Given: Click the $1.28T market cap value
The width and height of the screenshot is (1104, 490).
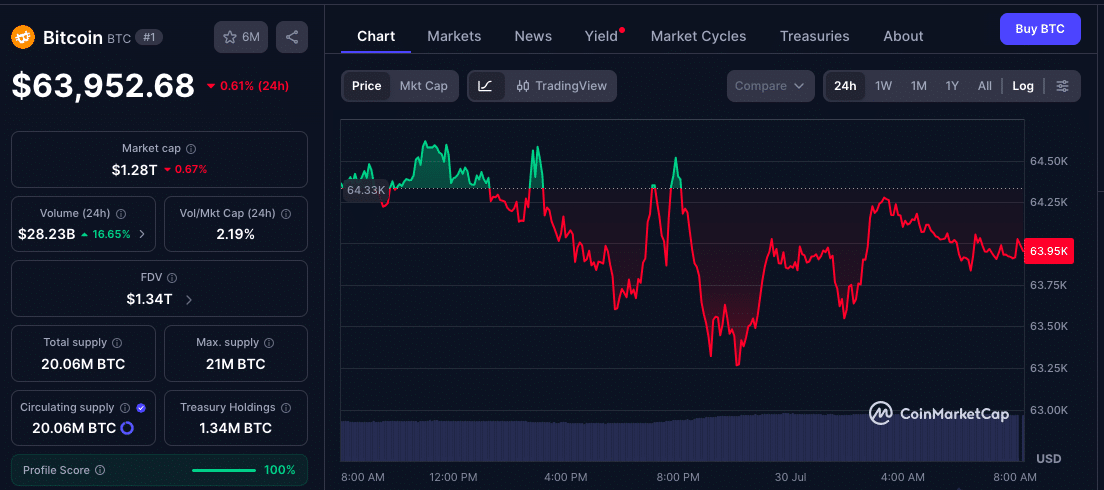Looking at the screenshot, I should [x=134, y=169].
